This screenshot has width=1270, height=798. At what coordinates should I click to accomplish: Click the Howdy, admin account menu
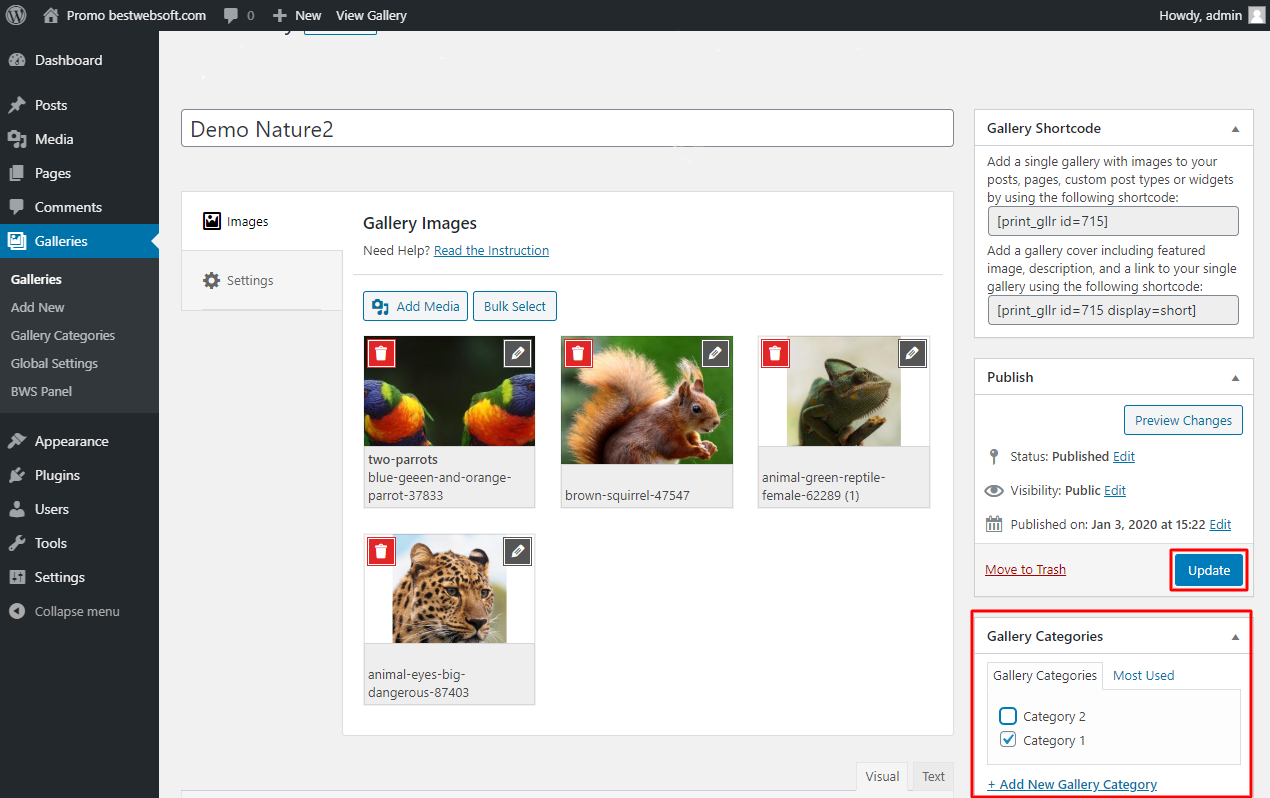click(1212, 15)
